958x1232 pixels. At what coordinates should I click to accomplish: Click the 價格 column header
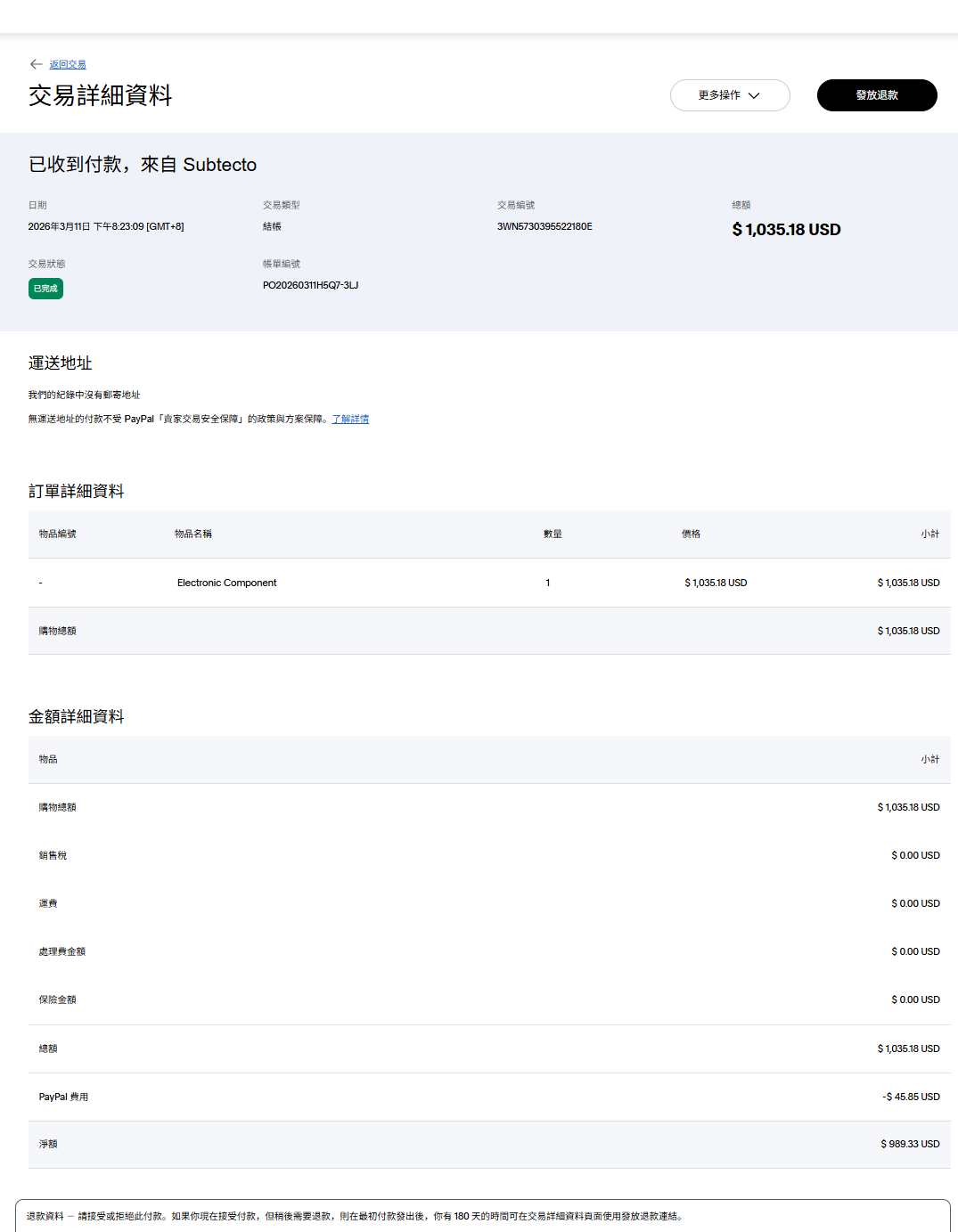[x=691, y=534]
